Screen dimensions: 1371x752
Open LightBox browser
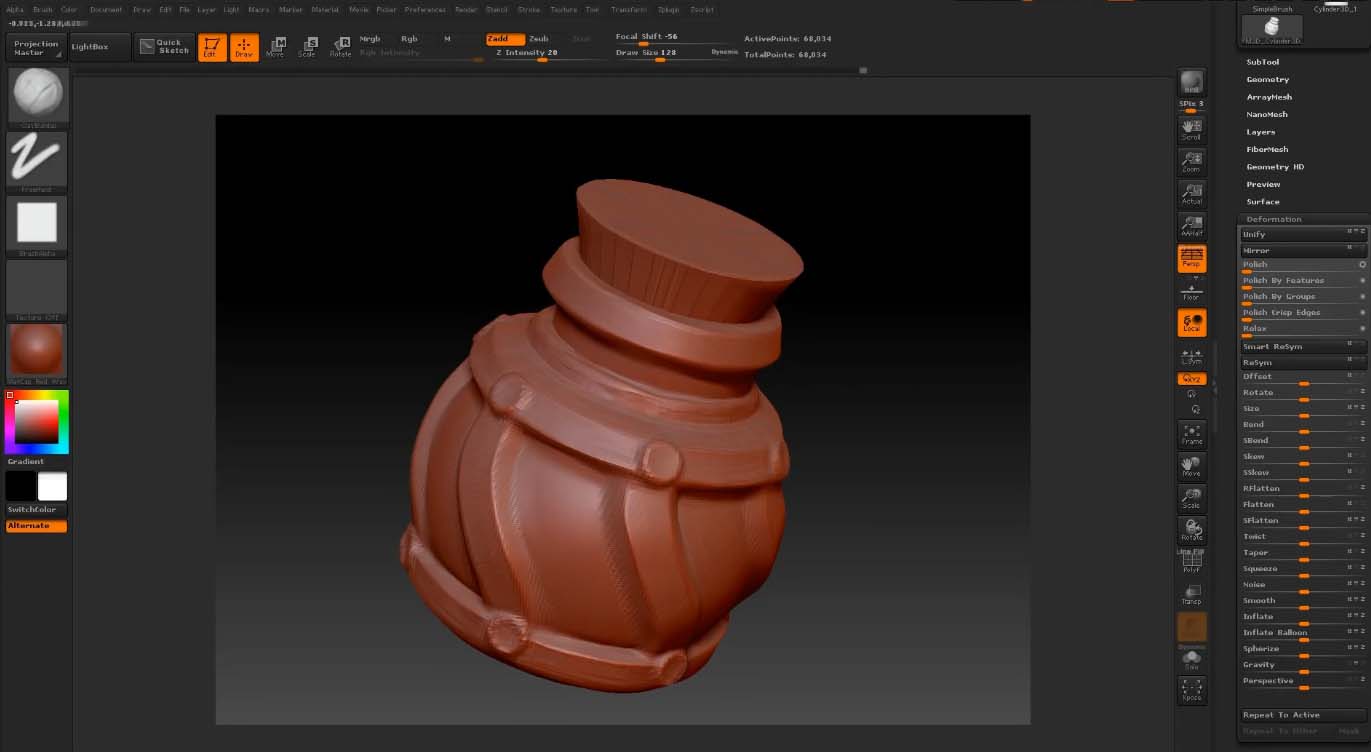pyautogui.click(x=100, y=47)
